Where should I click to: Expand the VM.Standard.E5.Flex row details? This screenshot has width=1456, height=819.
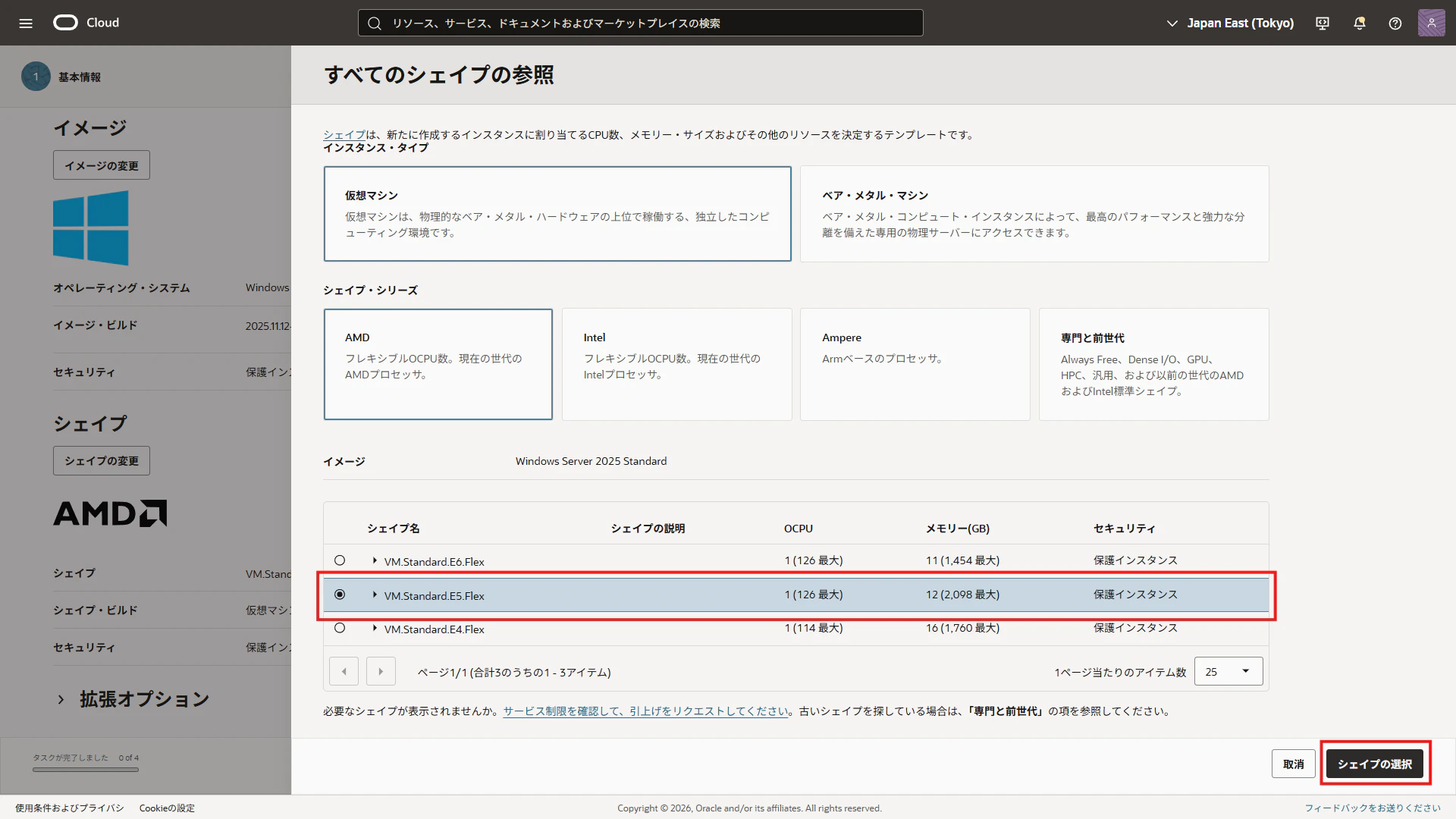click(x=375, y=595)
